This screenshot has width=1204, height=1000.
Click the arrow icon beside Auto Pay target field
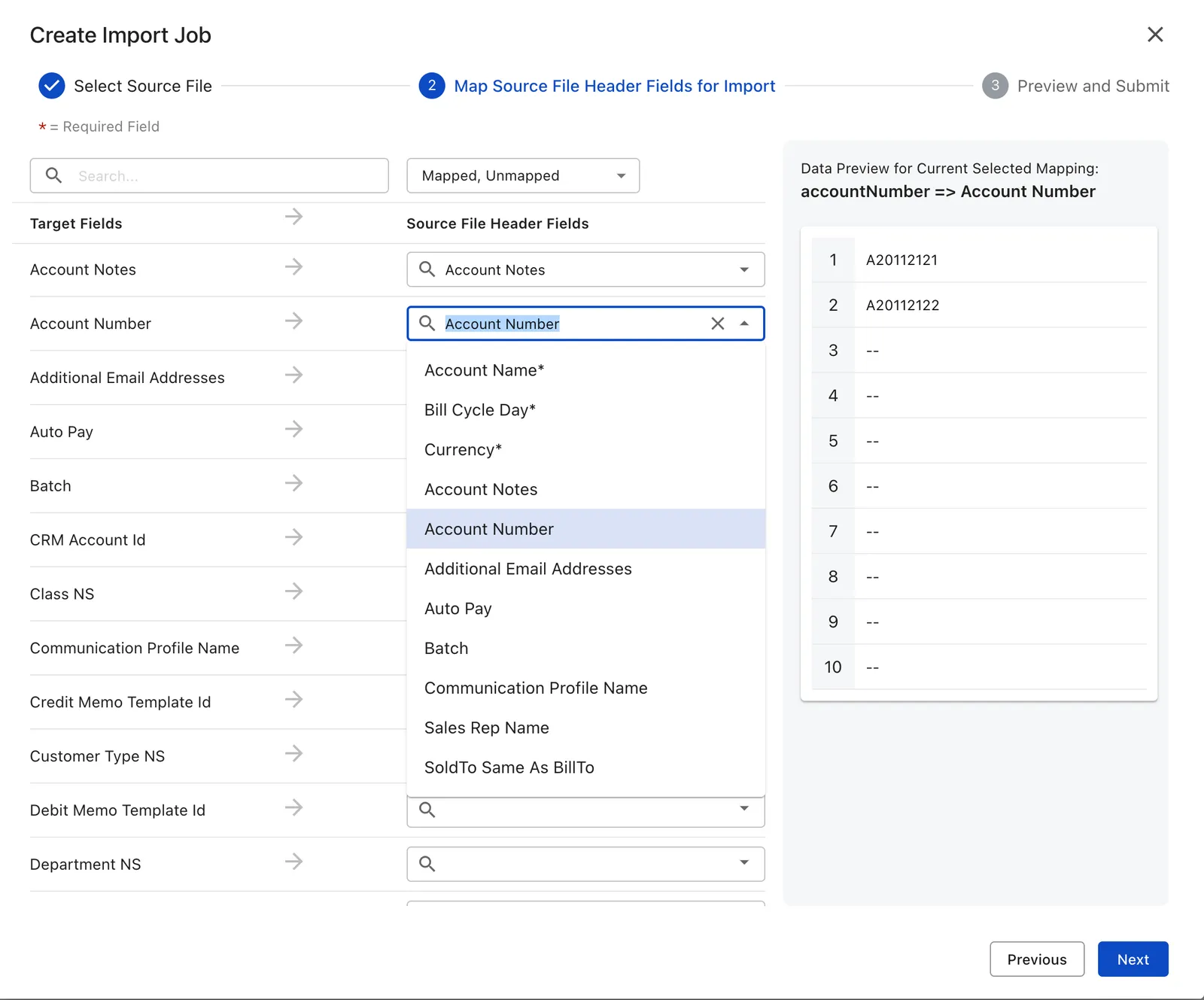[294, 429]
